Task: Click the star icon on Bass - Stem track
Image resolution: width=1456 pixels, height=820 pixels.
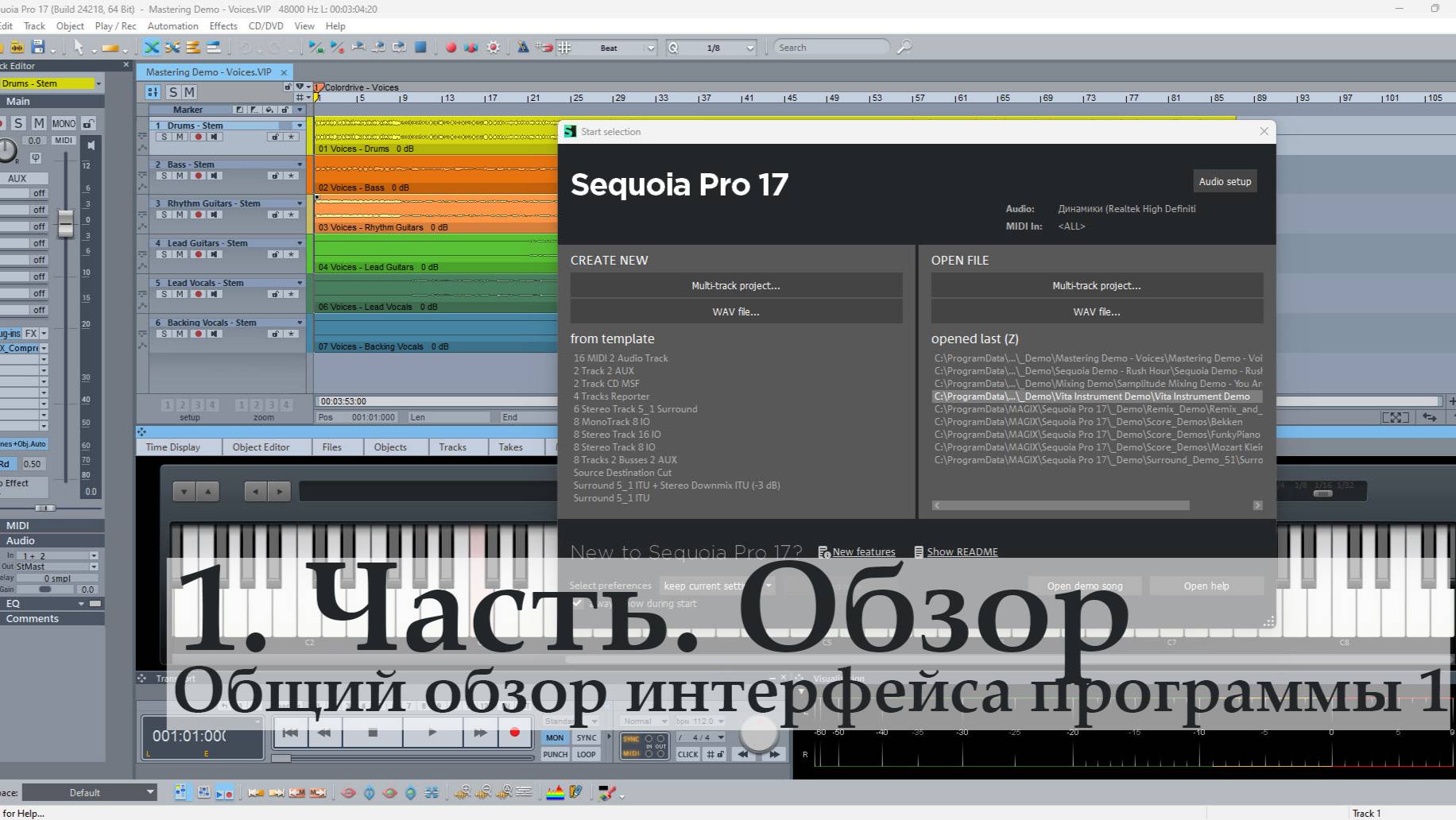Action: tap(292, 176)
